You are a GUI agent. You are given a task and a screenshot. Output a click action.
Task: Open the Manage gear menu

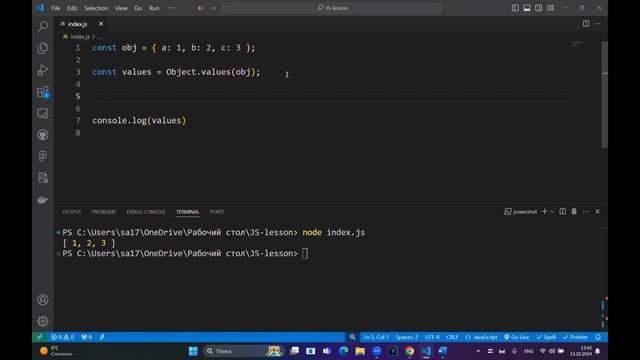(42, 321)
